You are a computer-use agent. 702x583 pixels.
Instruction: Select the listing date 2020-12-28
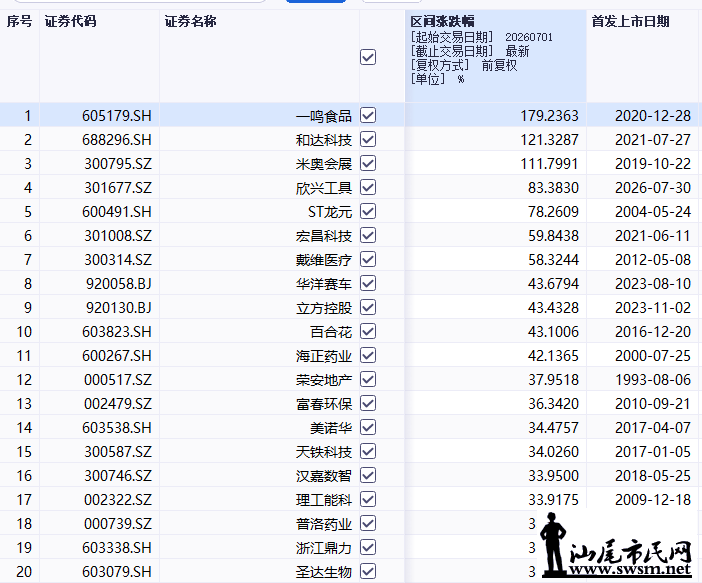pyautogui.click(x=653, y=116)
